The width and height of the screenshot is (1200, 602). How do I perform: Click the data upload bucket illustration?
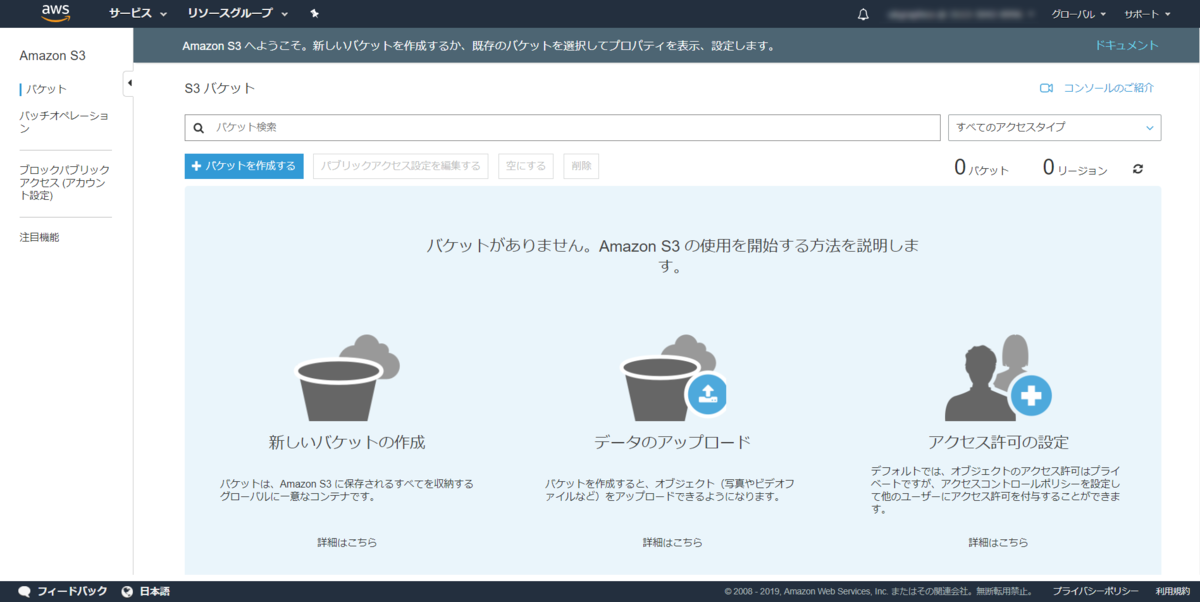(673, 377)
